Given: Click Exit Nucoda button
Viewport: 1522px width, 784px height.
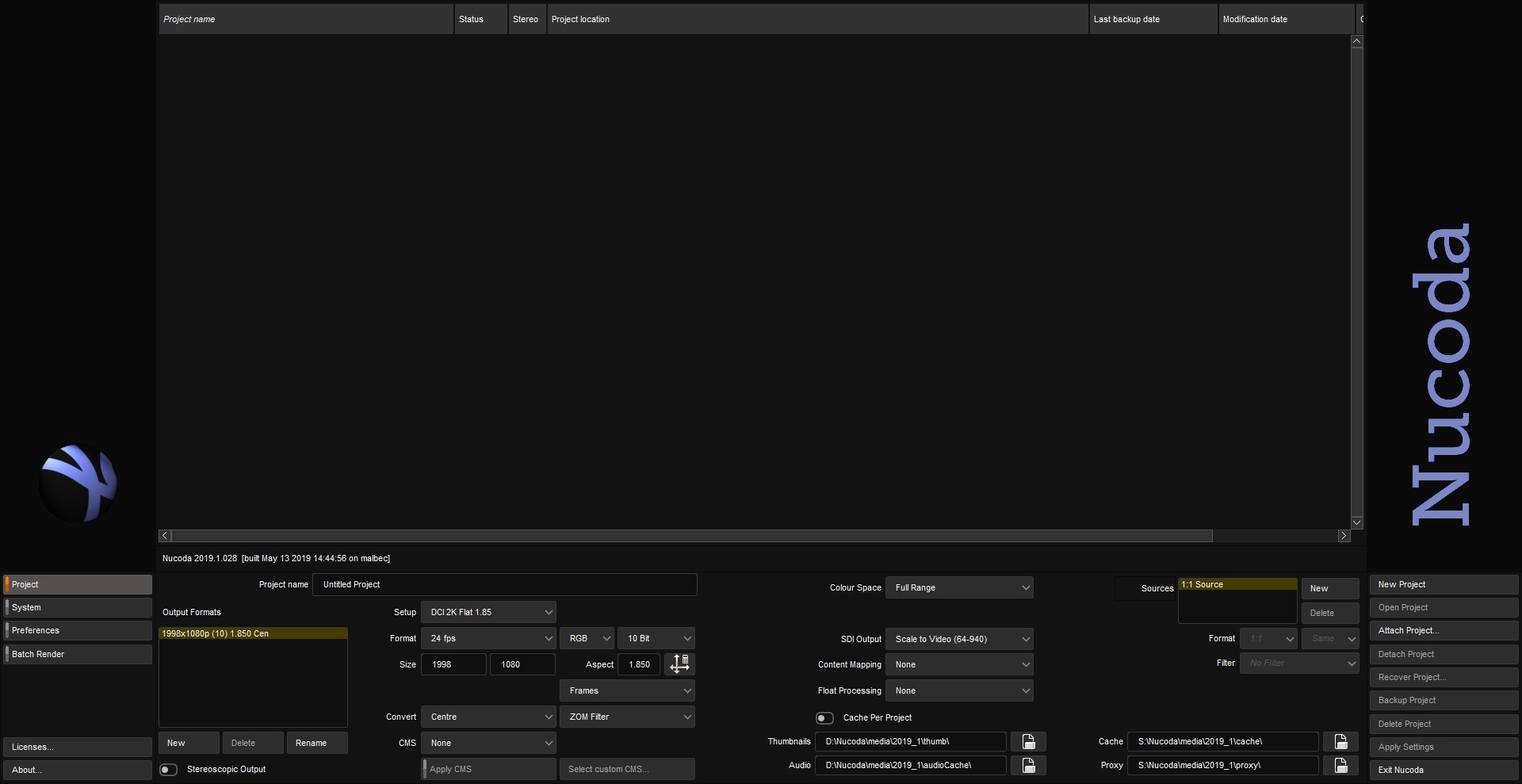Looking at the screenshot, I should pyautogui.click(x=1444, y=770).
